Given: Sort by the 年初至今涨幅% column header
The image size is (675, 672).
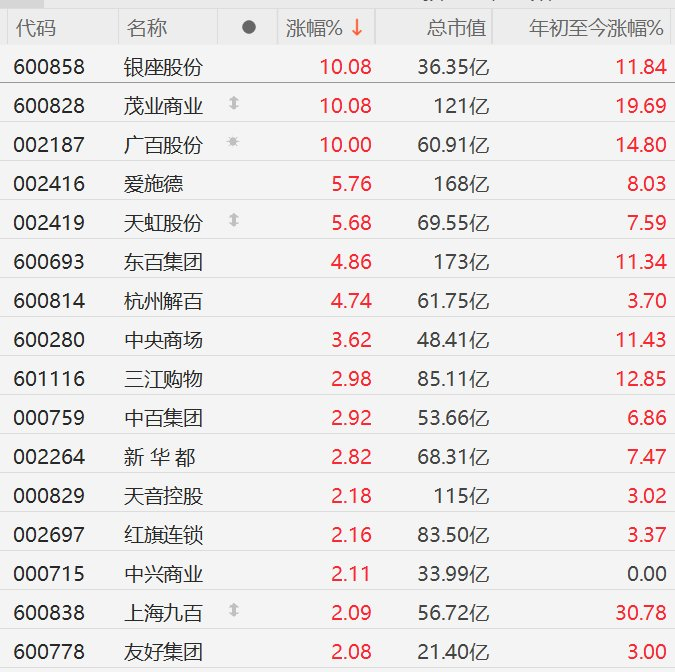Looking at the screenshot, I should (596, 28).
